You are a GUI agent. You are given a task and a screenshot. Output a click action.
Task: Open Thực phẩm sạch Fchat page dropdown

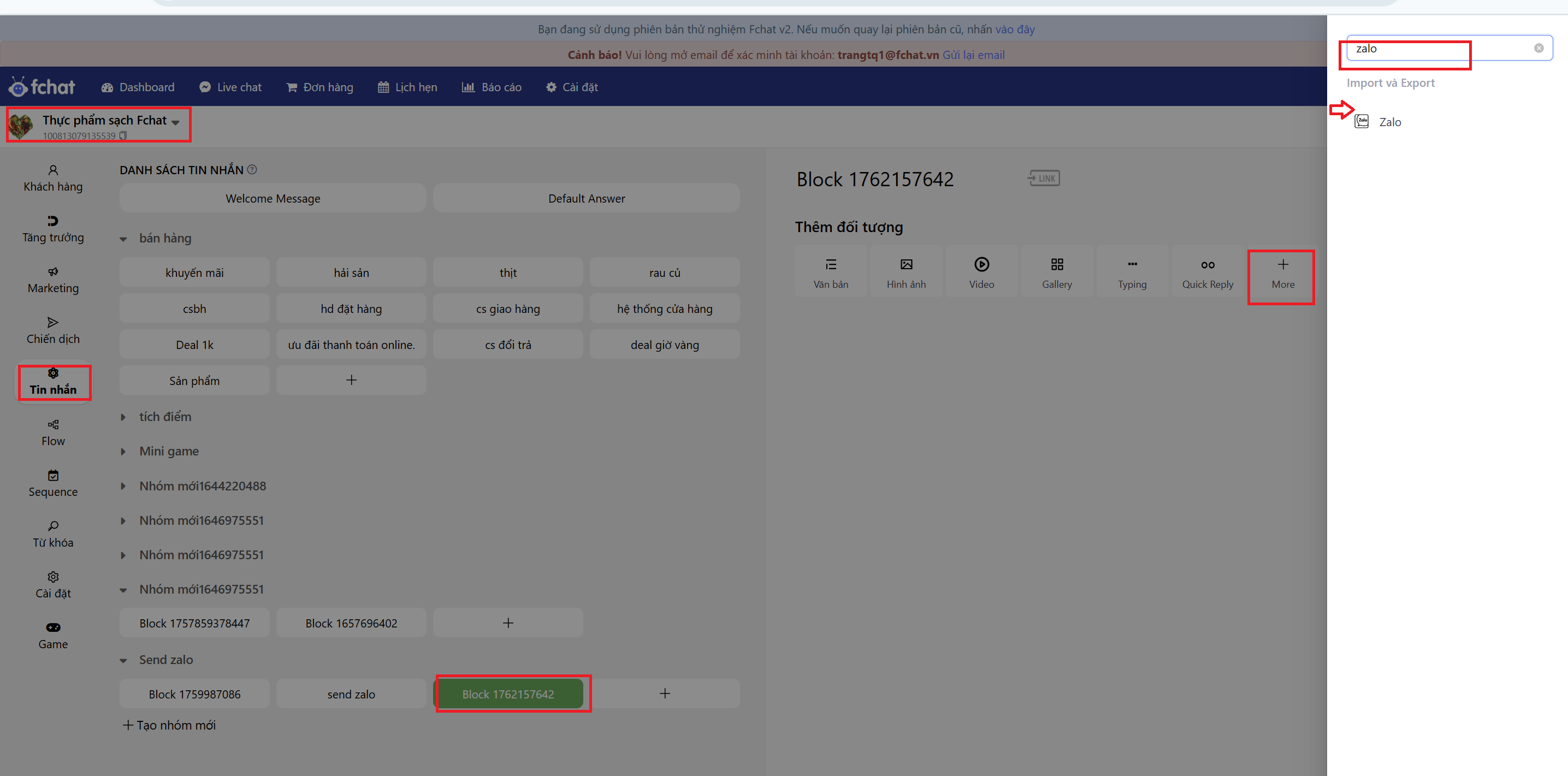pos(176,122)
